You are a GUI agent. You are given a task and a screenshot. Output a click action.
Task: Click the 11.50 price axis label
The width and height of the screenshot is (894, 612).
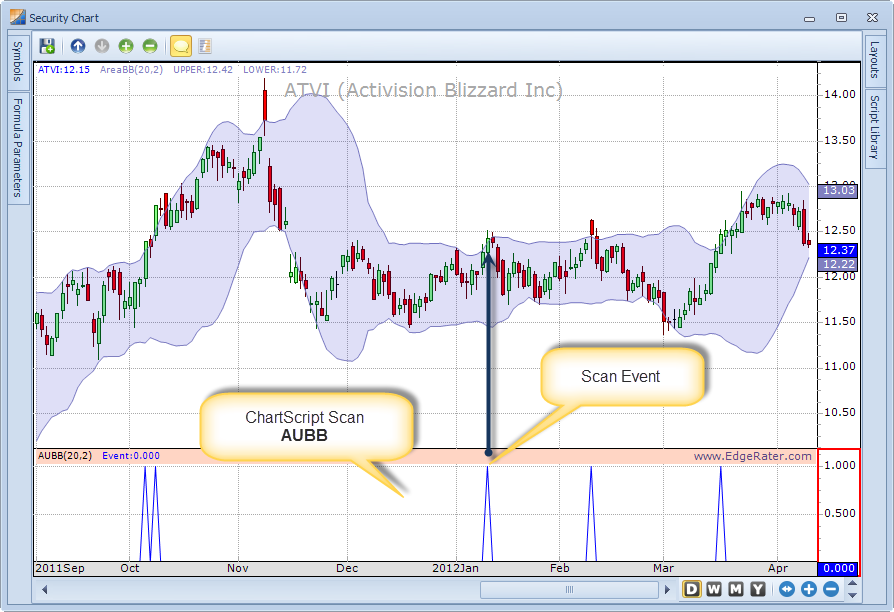[x=839, y=322]
